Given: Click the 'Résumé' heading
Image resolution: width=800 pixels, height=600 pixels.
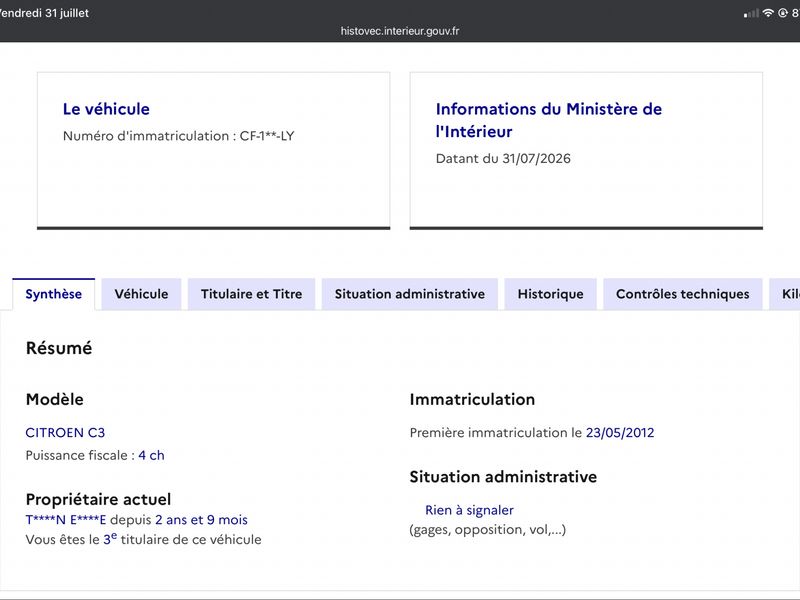Looking at the screenshot, I should click(59, 348).
